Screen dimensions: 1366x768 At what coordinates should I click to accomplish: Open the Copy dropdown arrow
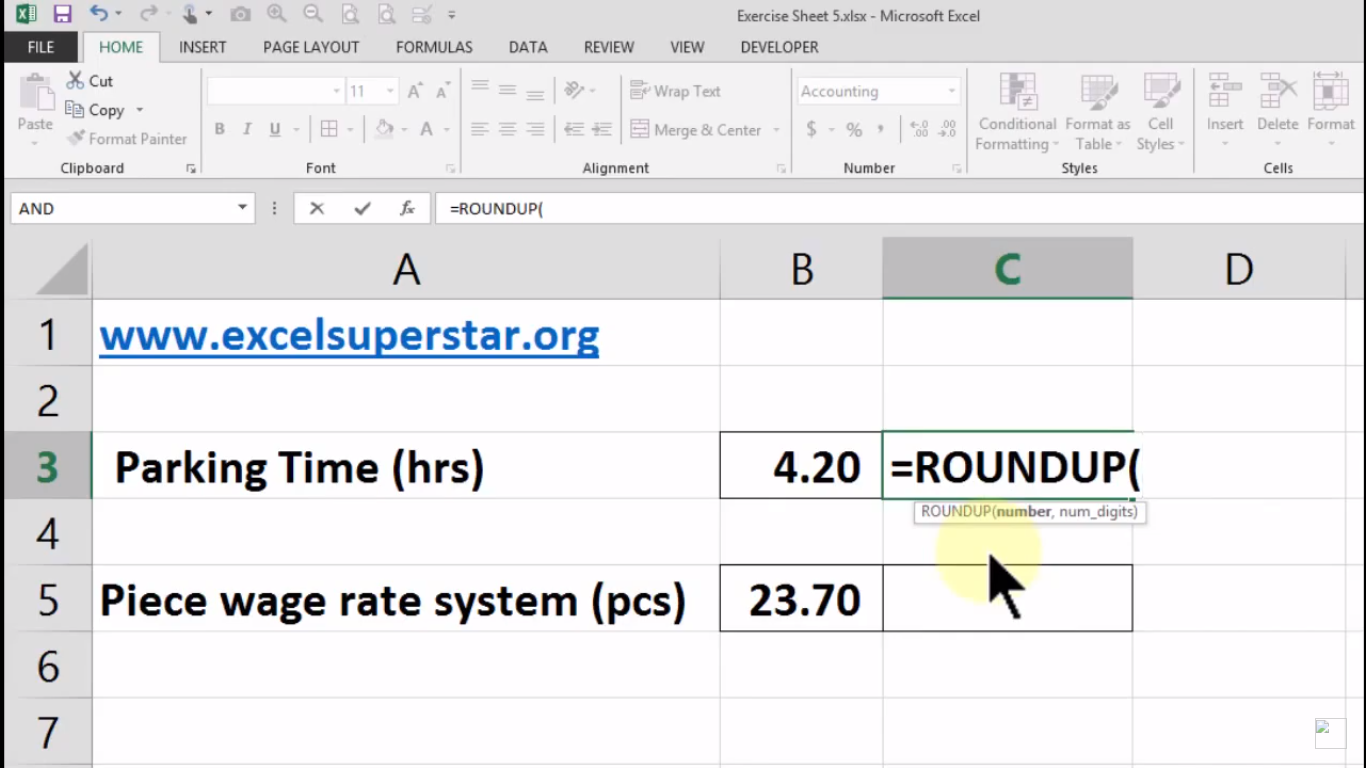[x=140, y=110]
